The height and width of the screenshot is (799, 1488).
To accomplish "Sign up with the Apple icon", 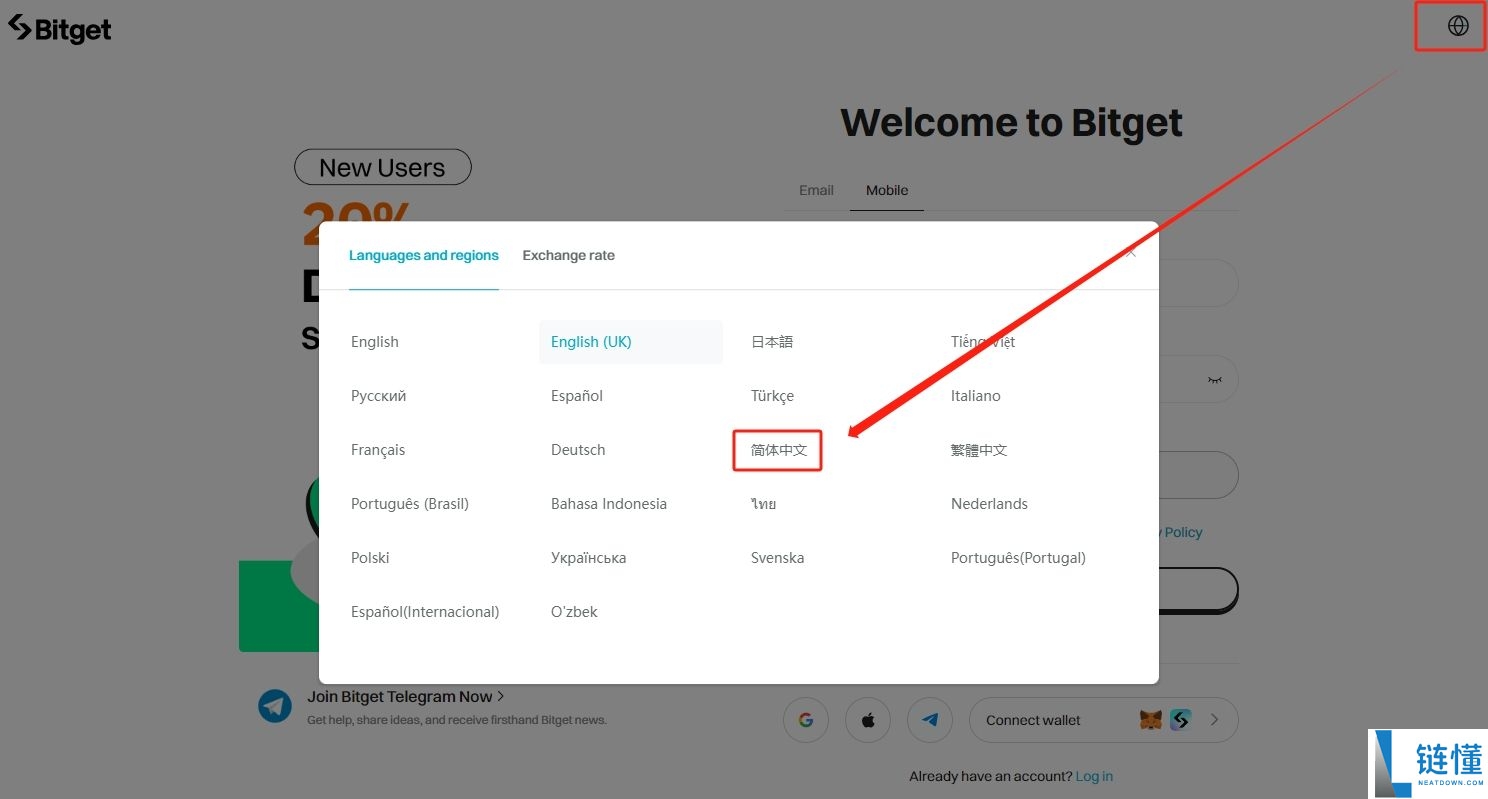I will pos(868,720).
